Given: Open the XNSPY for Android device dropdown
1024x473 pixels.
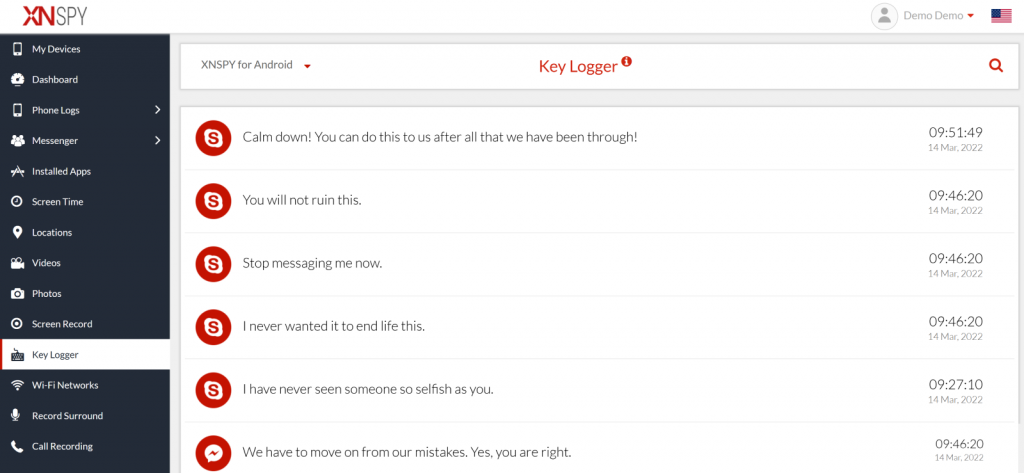Looking at the screenshot, I should (257, 66).
